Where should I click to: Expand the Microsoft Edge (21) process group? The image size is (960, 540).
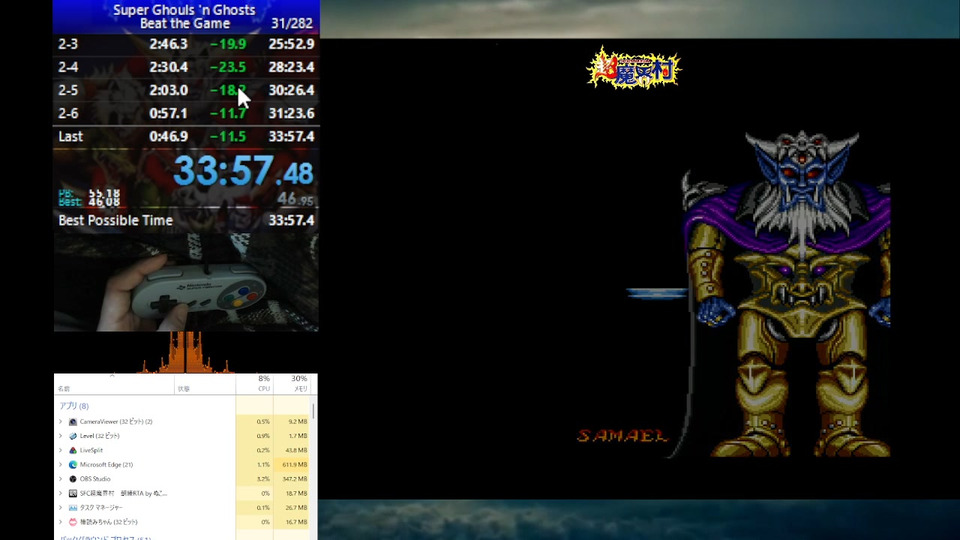(61, 465)
